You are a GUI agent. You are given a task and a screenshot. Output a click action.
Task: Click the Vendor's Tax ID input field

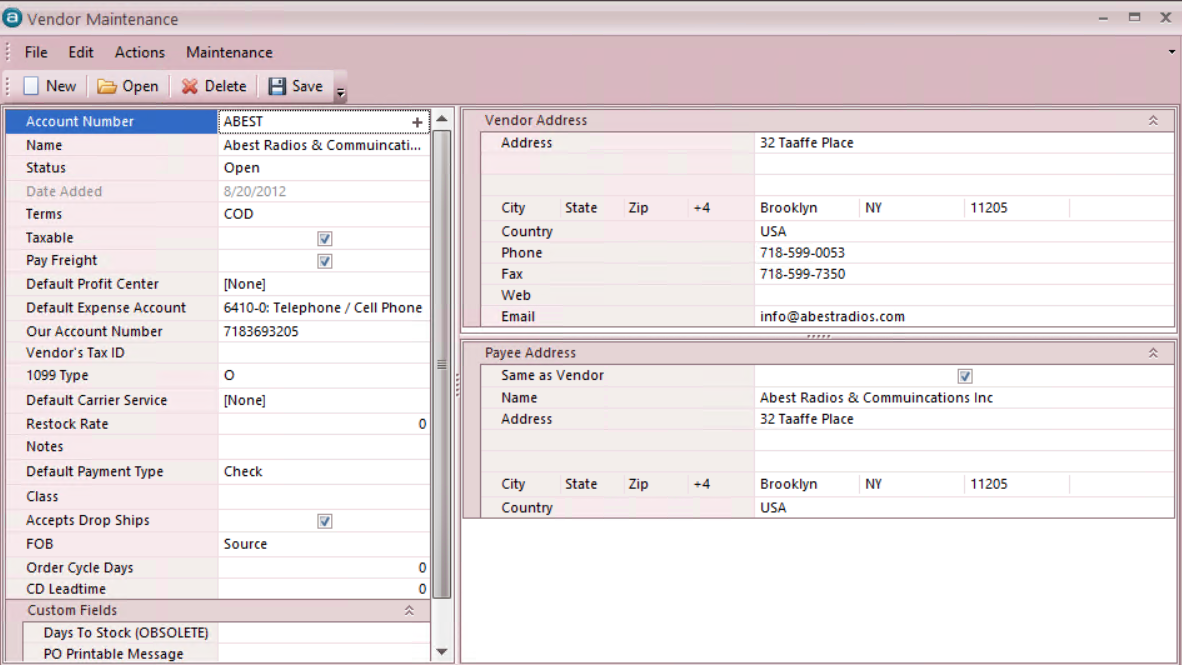pos(323,353)
